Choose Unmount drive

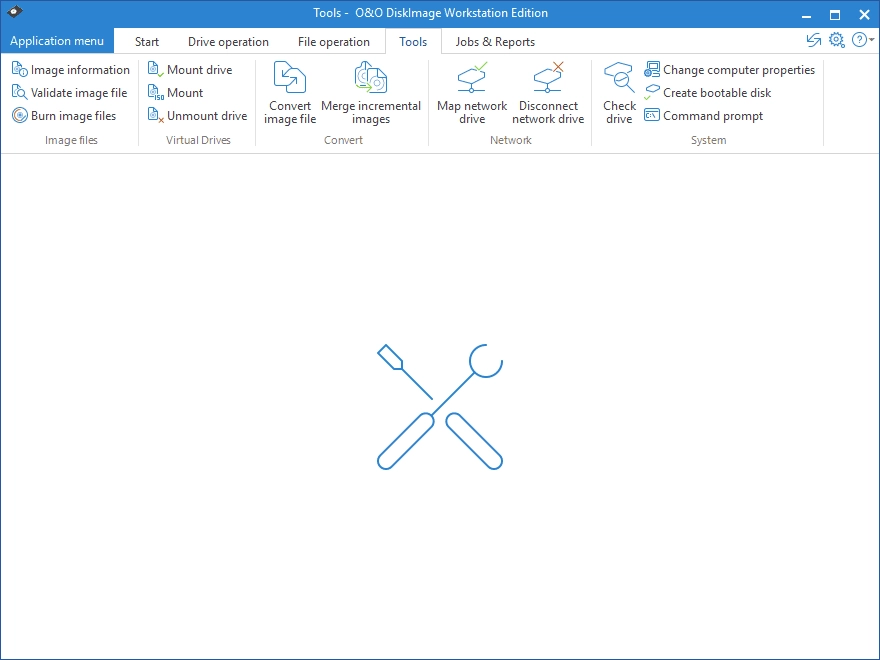tap(197, 116)
